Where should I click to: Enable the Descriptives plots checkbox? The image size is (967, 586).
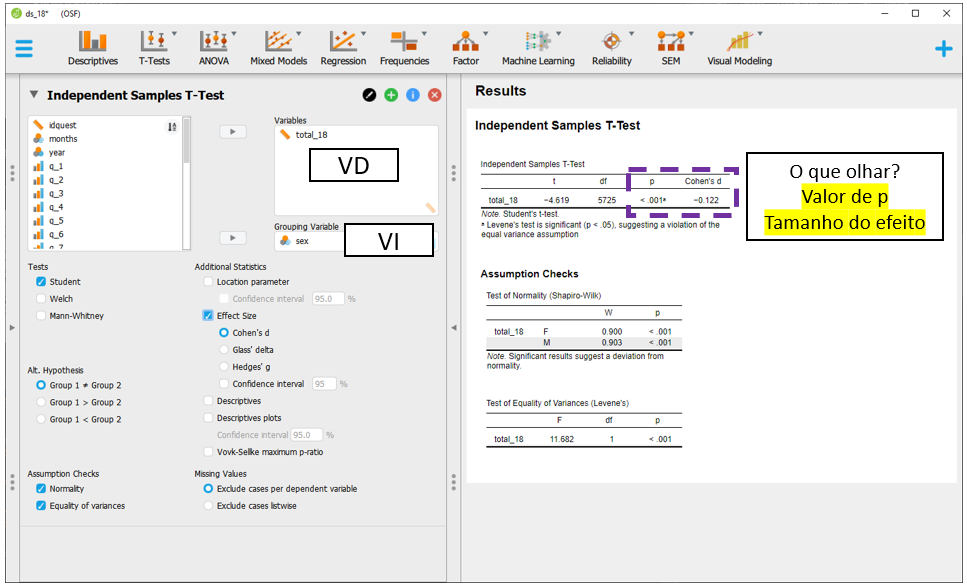pyautogui.click(x=208, y=418)
